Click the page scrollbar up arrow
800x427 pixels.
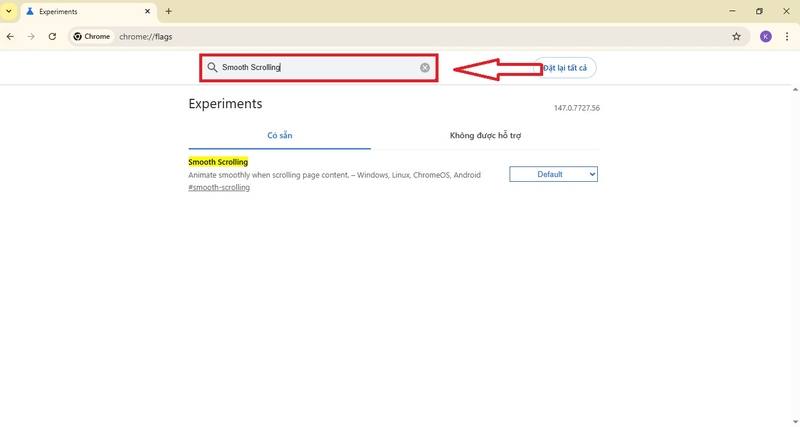pyautogui.click(x=795, y=90)
